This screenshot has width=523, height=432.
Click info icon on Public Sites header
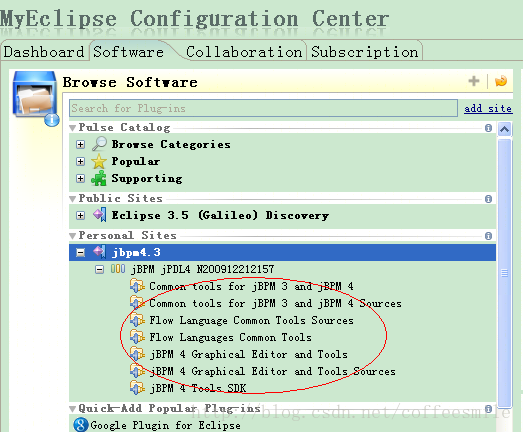(488, 199)
